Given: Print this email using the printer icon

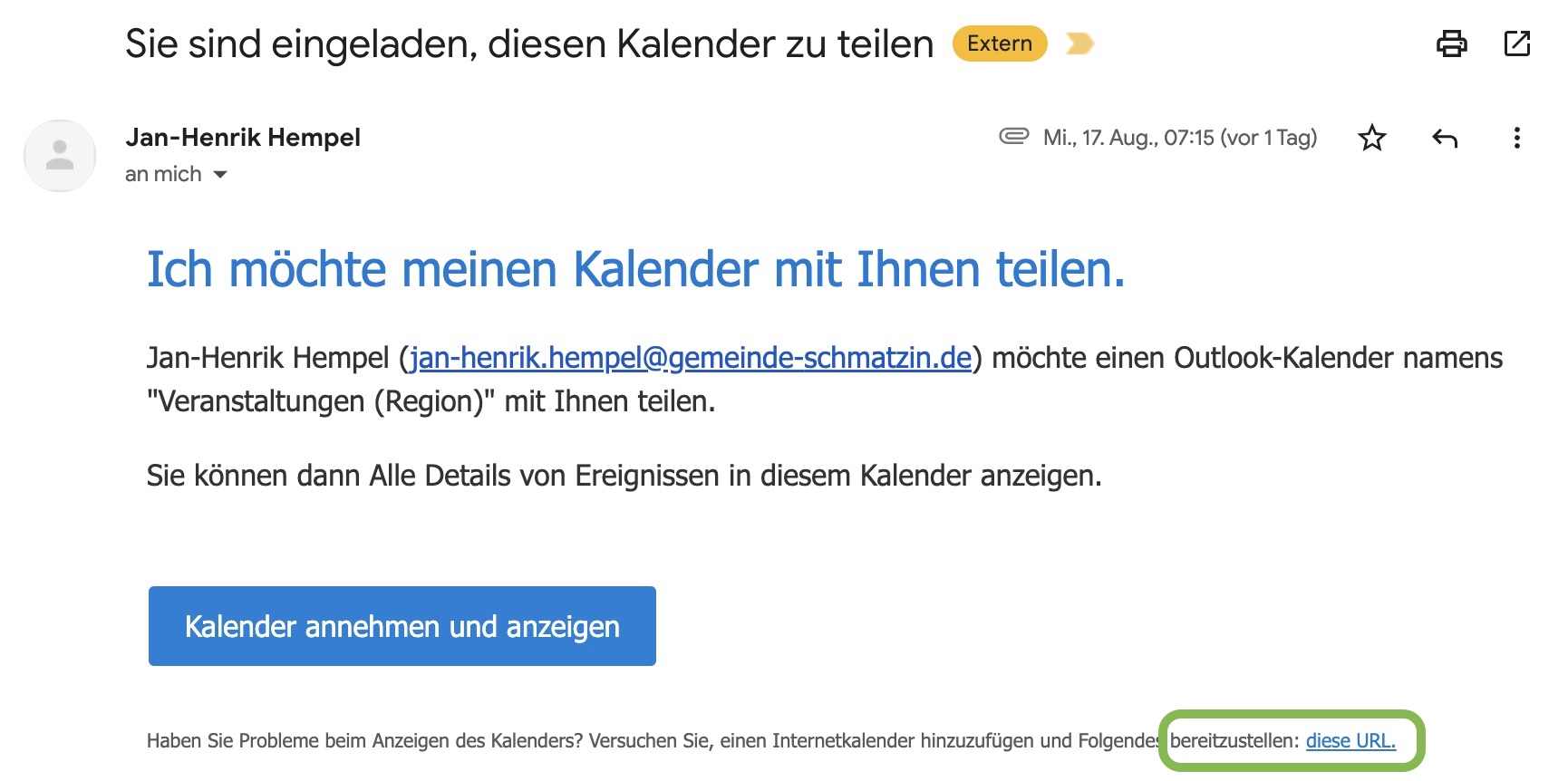Looking at the screenshot, I should (1451, 43).
